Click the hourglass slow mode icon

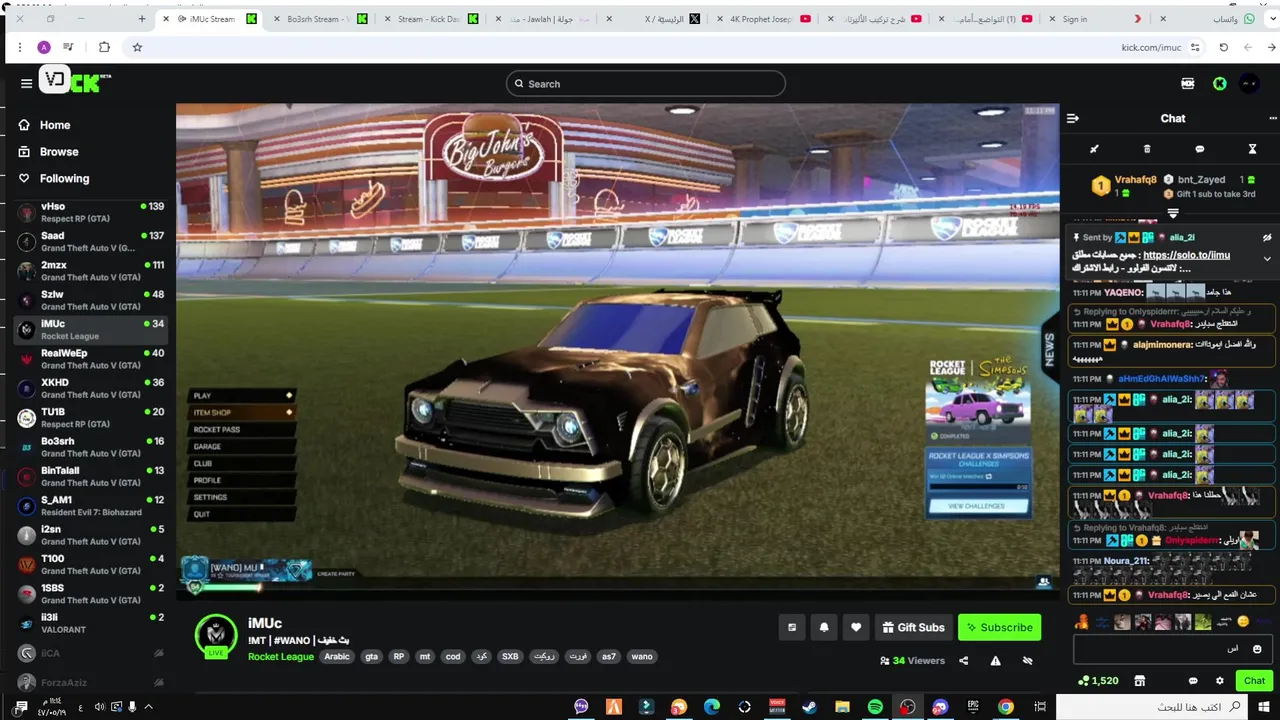tap(1252, 149)
